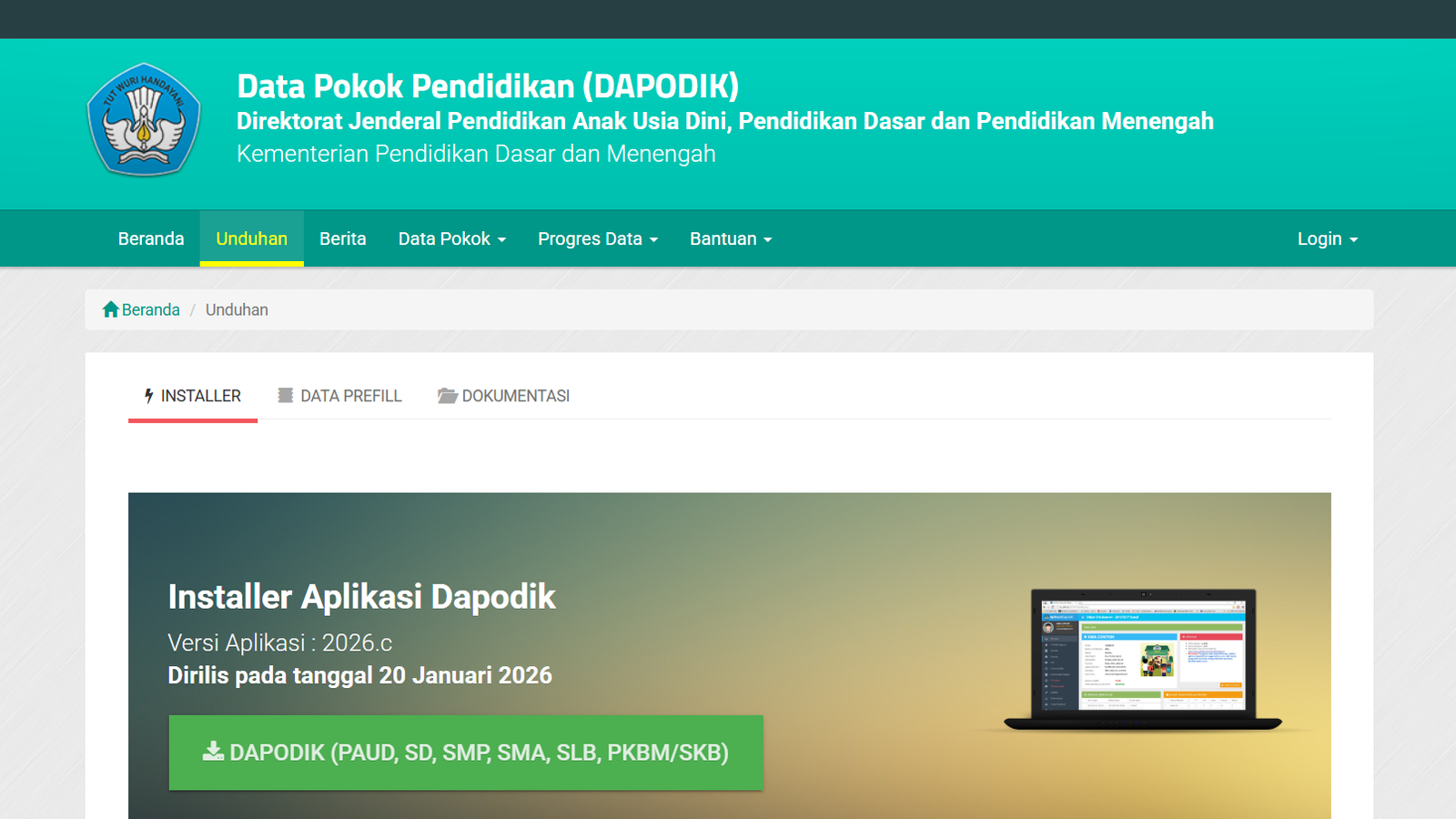Click the download icon on the DAPODIK button
The image size is (1456, 819).
click(x=212, y=753)
